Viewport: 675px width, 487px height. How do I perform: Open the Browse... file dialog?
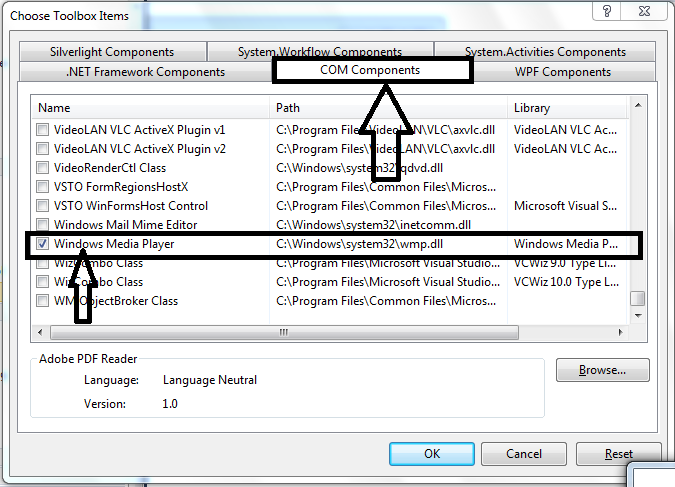click(602, 370)
